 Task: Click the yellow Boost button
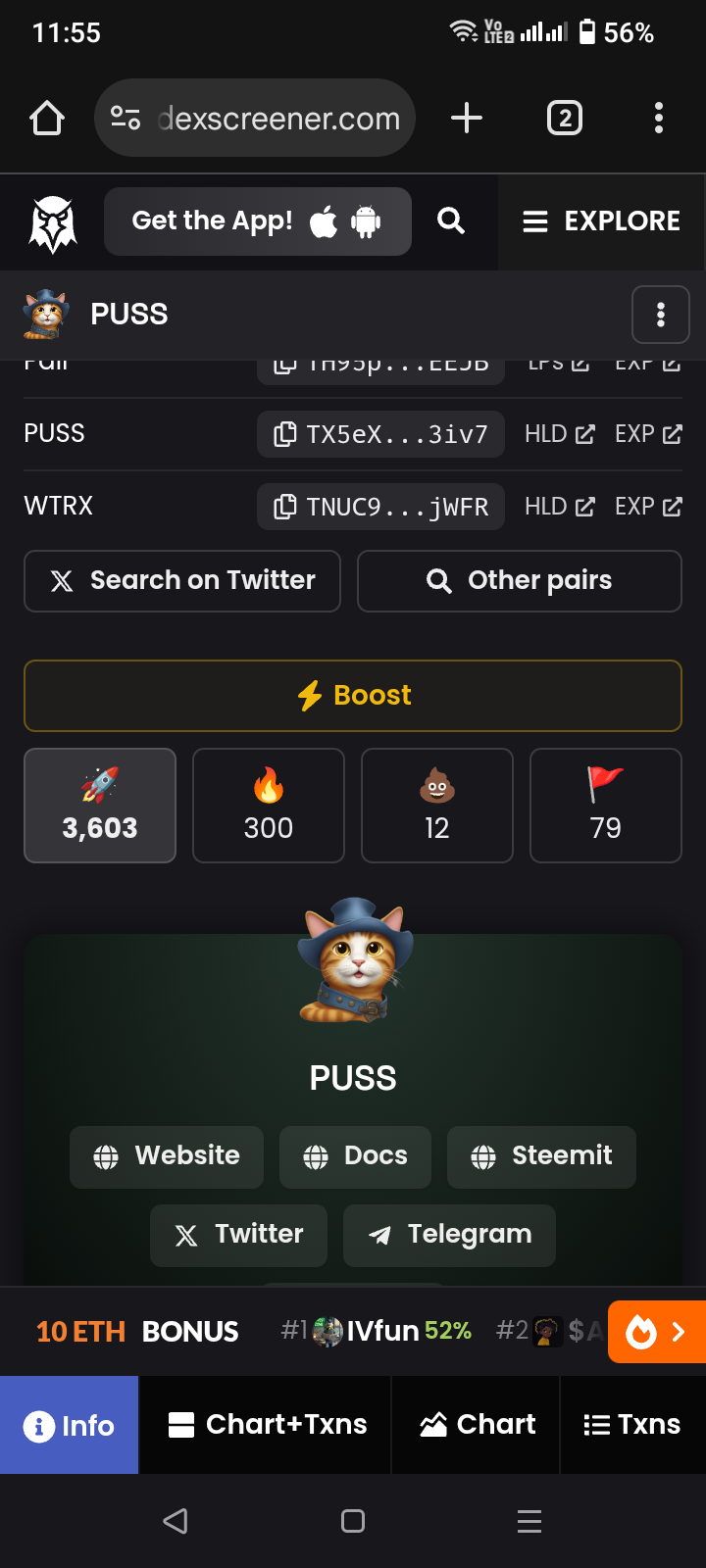(353, 696)
